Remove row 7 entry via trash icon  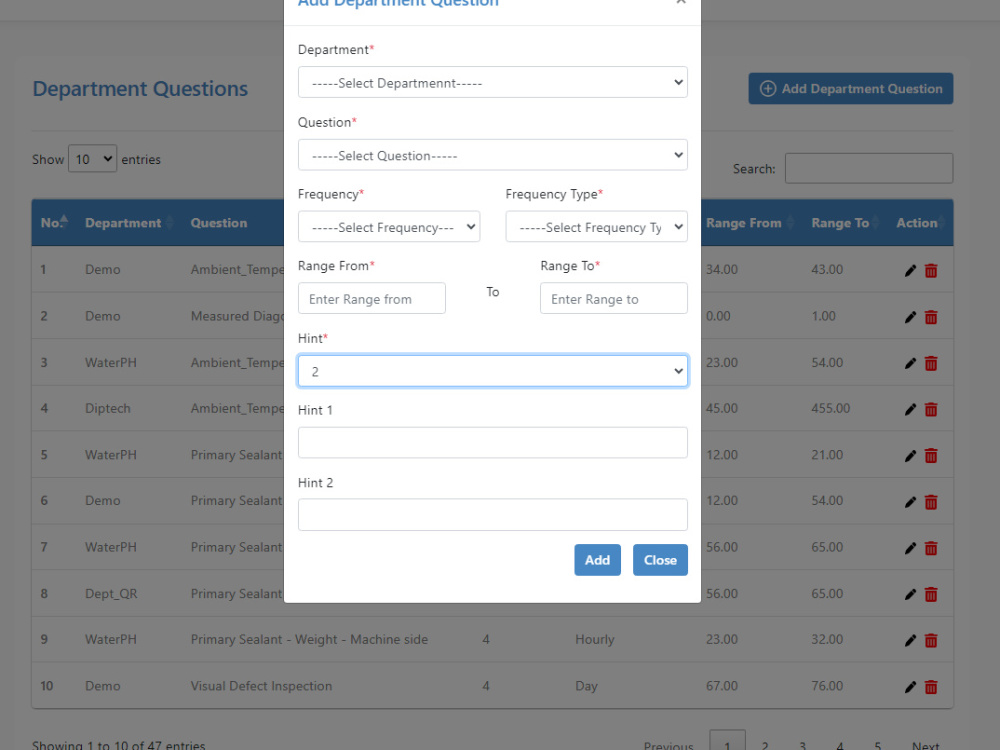coord(931,548)
